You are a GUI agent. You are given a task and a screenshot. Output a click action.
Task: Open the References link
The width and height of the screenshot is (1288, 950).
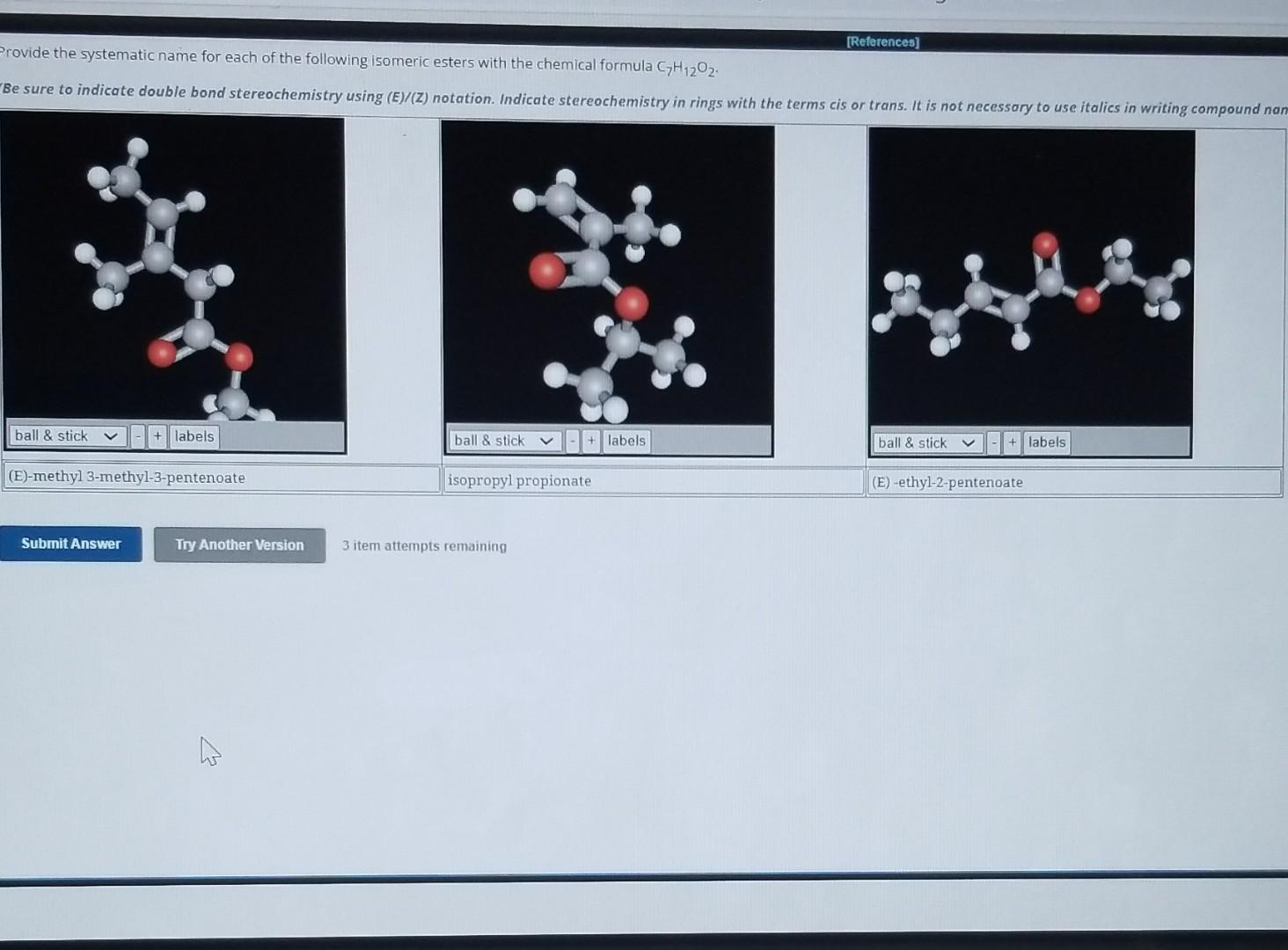[881, 41]
